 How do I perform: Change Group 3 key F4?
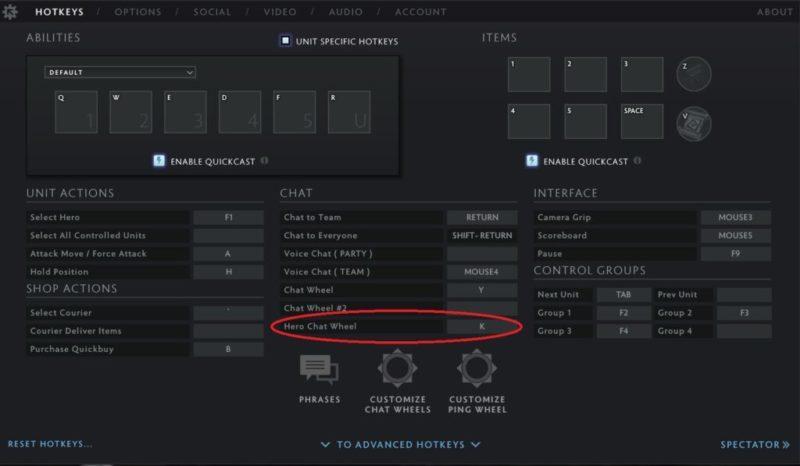pyautogui.click(x=623, y=331)
